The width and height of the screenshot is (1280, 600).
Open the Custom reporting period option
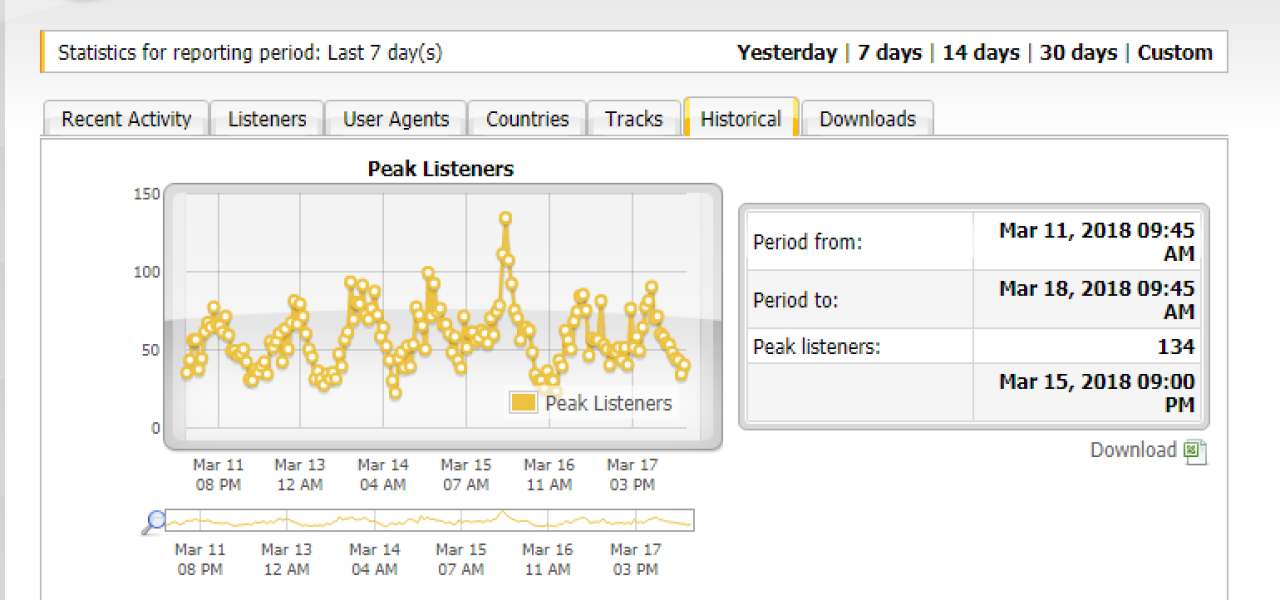[x=1175, y=53]
